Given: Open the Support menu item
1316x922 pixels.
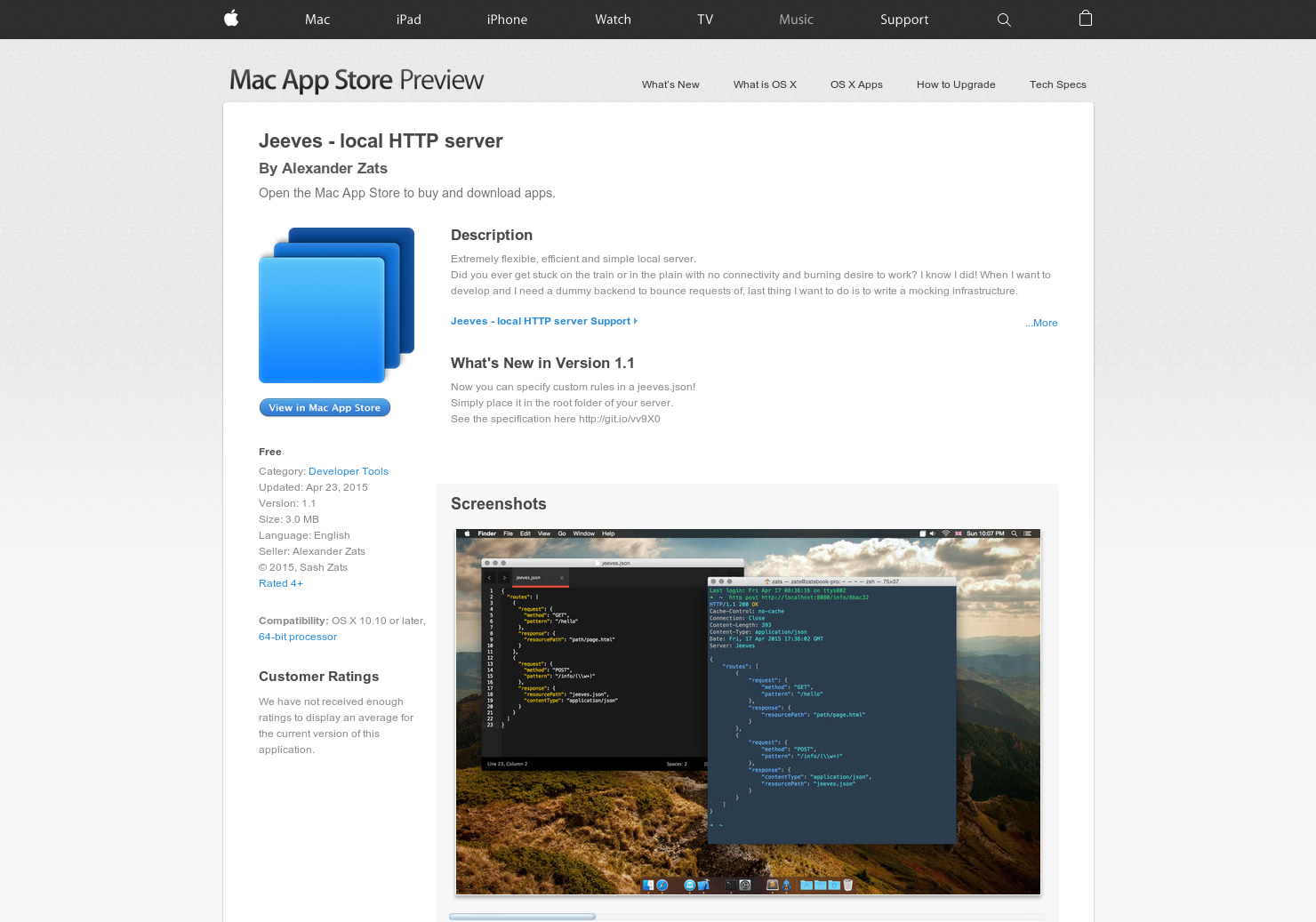Looking at the screenshot, I should [x=904, y=20].
